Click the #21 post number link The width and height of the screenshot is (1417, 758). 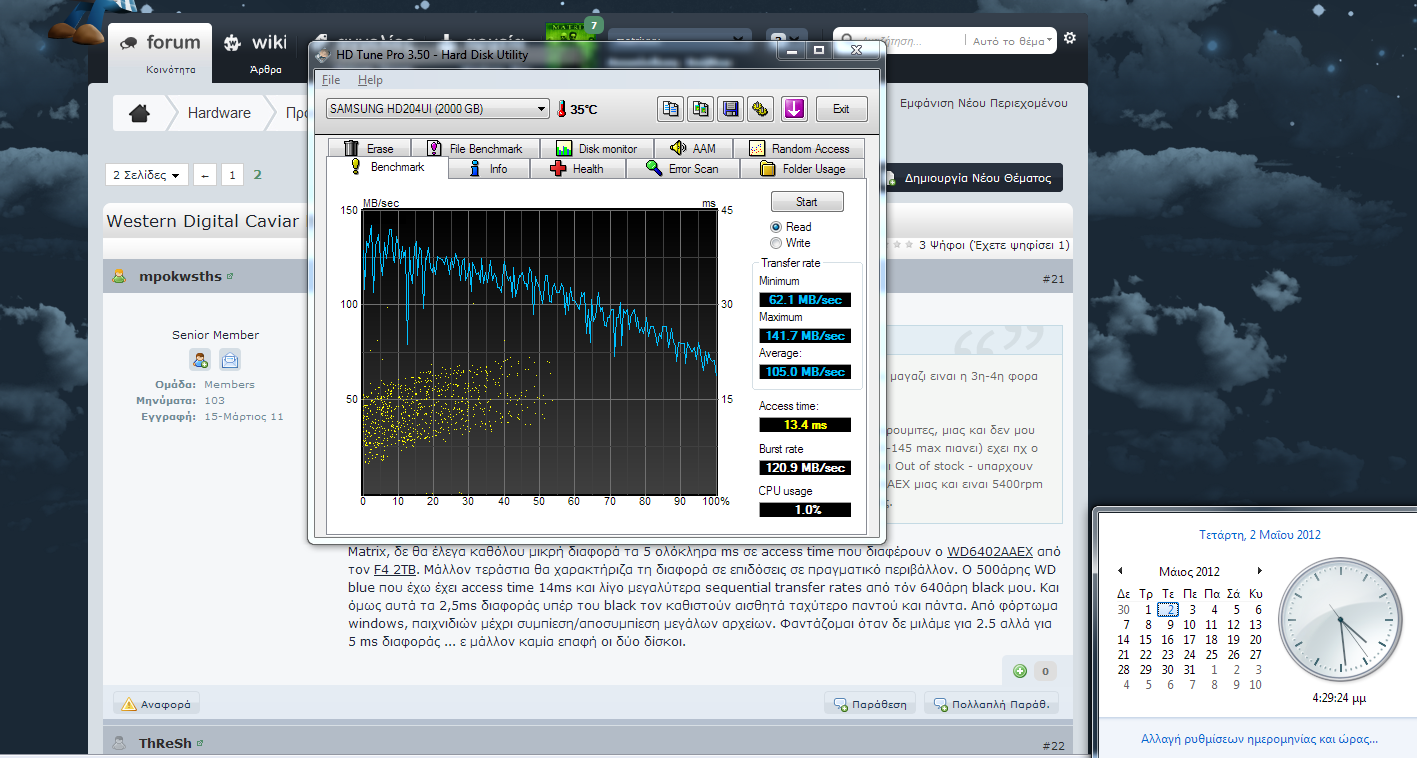tap(1053, 279)
